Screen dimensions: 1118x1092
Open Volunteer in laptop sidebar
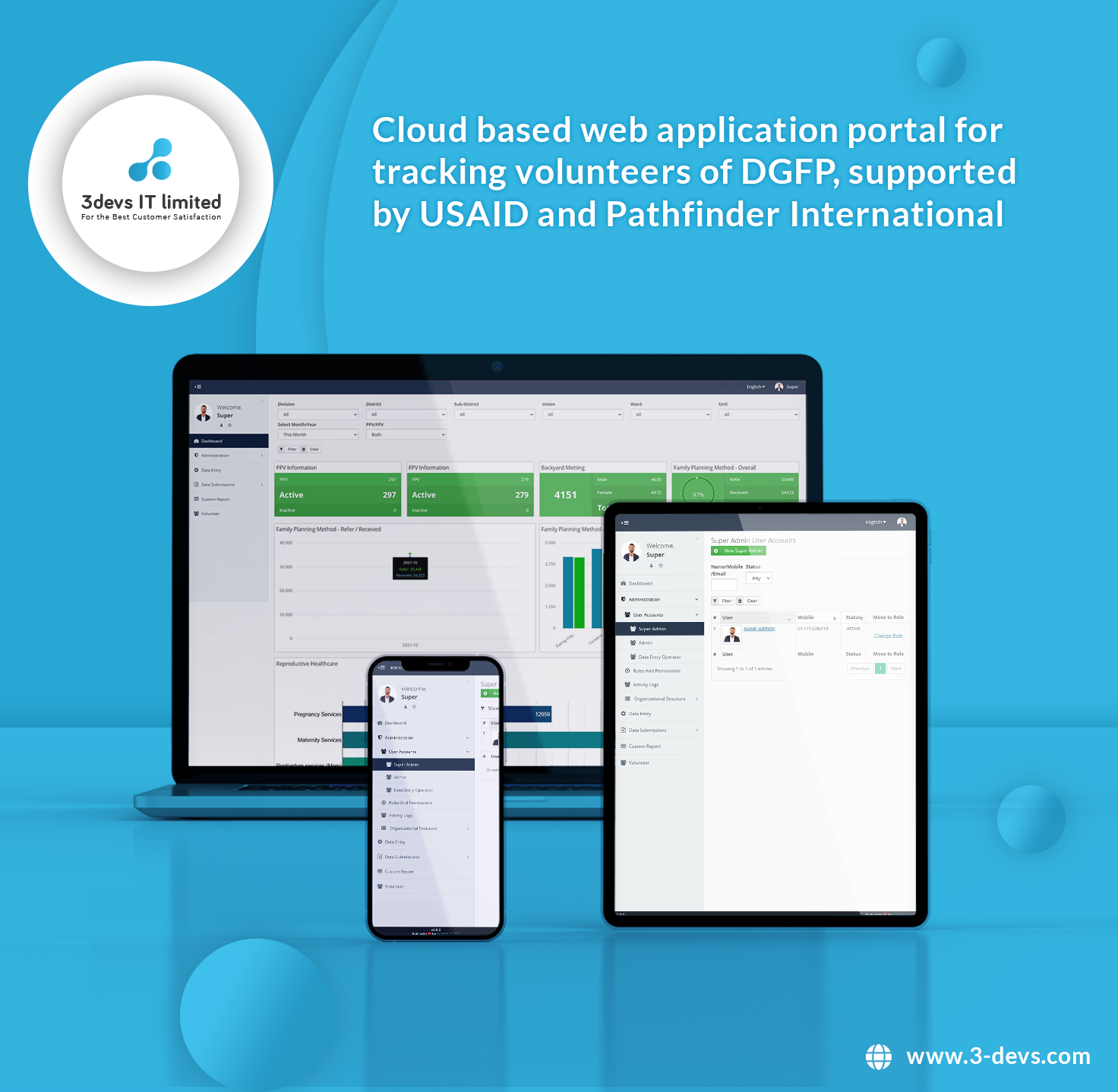click(229, 513)
